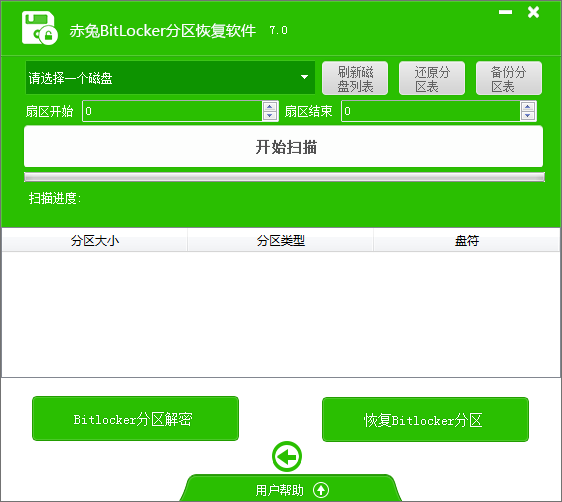Click the 还原分区表 button

click(432, 78)
